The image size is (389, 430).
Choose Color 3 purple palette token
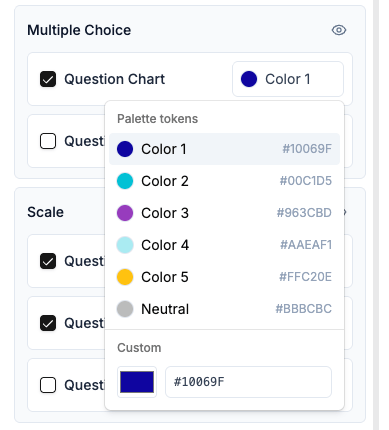pyautogui.click(x=224, y=213)
